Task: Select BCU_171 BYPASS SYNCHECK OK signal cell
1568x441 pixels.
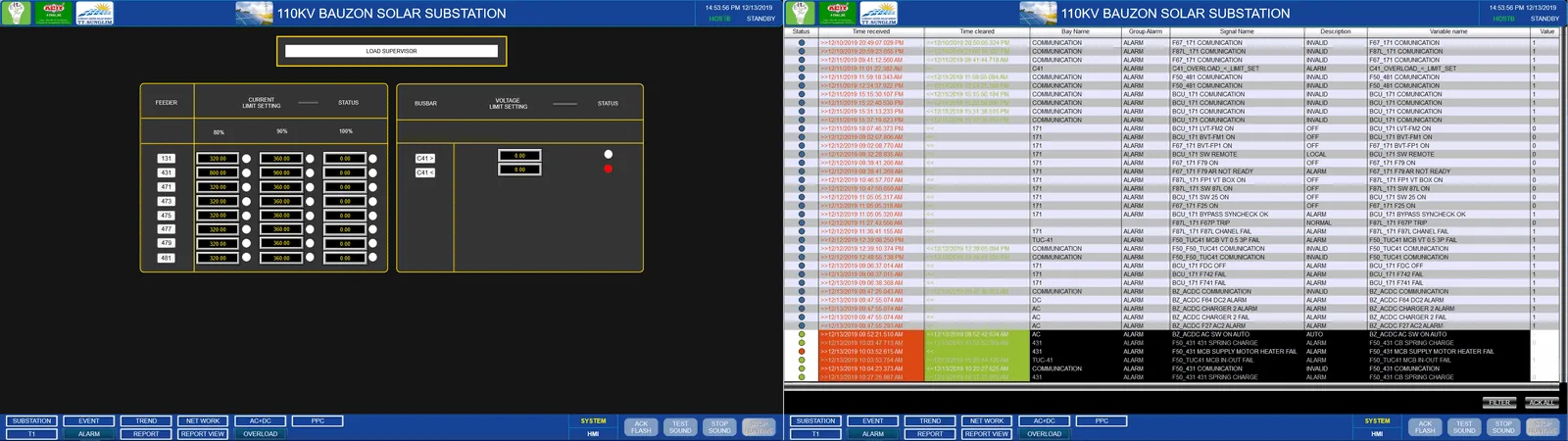Action: 1237,215
